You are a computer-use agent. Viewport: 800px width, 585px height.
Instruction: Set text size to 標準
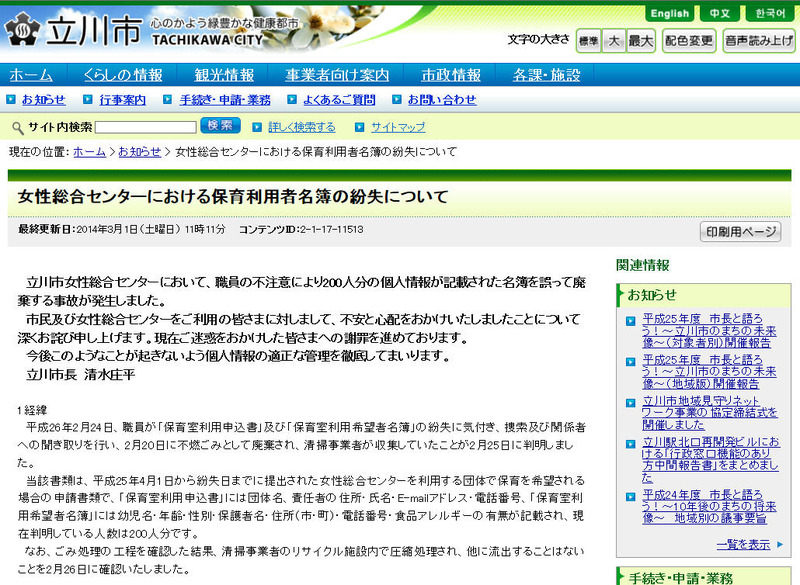589,40
